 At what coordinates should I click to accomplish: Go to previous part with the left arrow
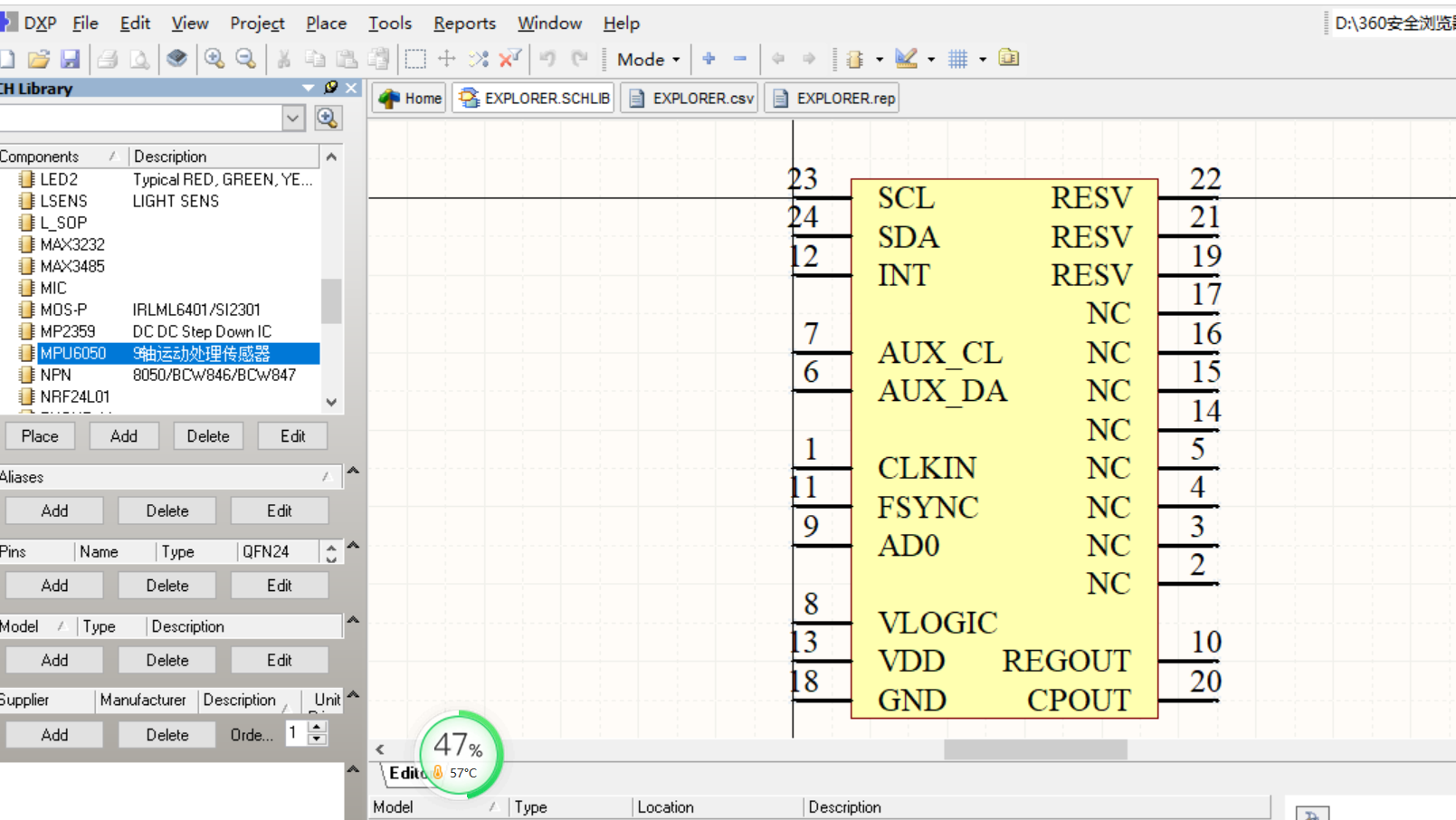coord(777,59)
